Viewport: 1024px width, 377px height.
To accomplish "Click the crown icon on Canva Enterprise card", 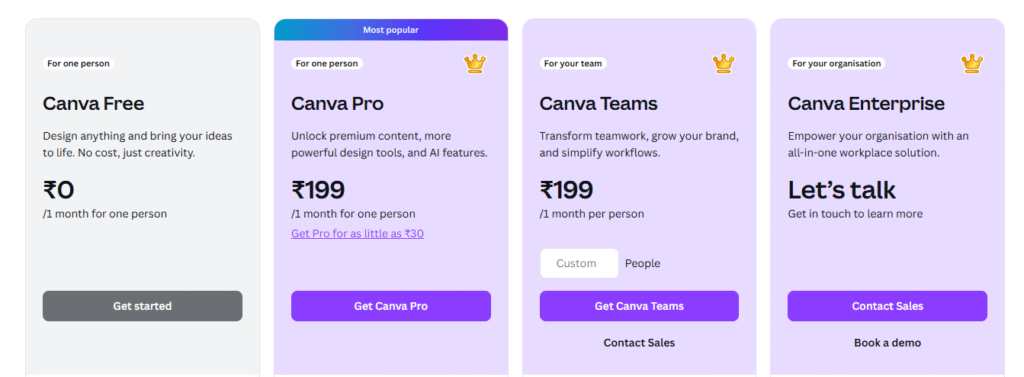I will tap(972, 63).
